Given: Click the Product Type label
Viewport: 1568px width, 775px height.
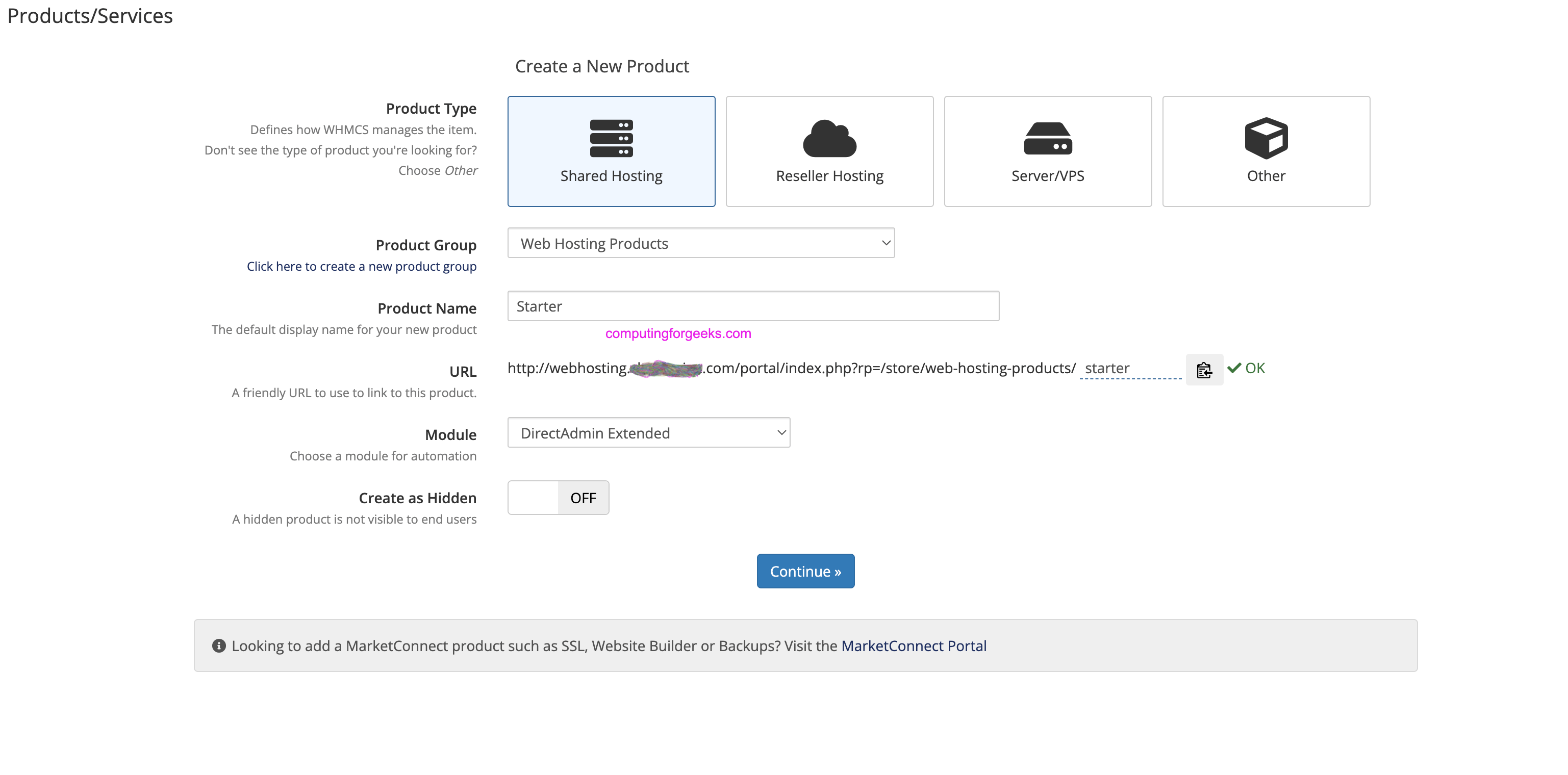Looking at the screenshot, I should (x=431, y=108).
